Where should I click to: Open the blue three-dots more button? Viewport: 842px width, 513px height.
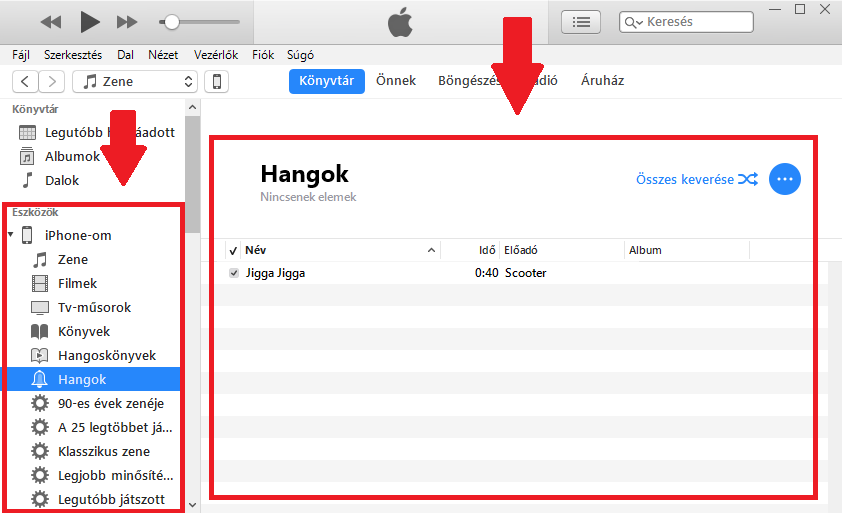tap(785, 179)
